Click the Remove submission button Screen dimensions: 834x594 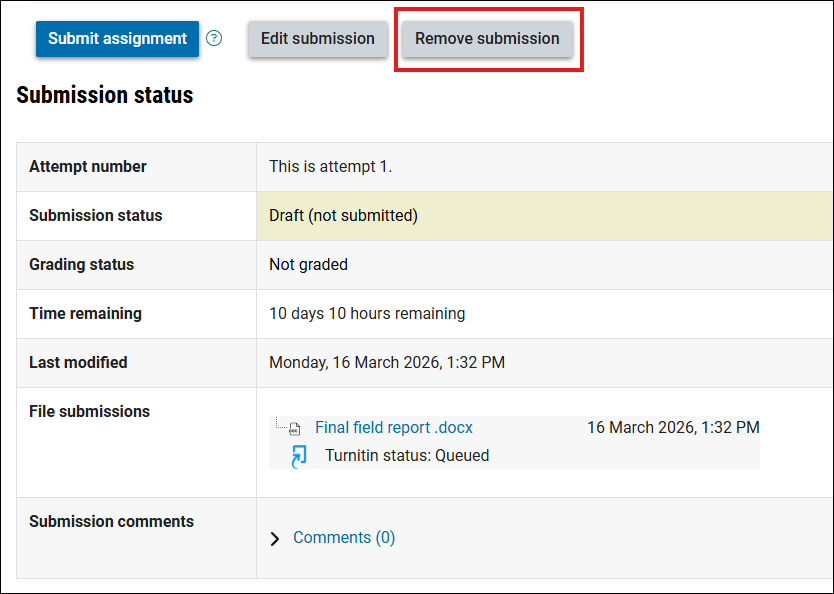pos(487,39)
